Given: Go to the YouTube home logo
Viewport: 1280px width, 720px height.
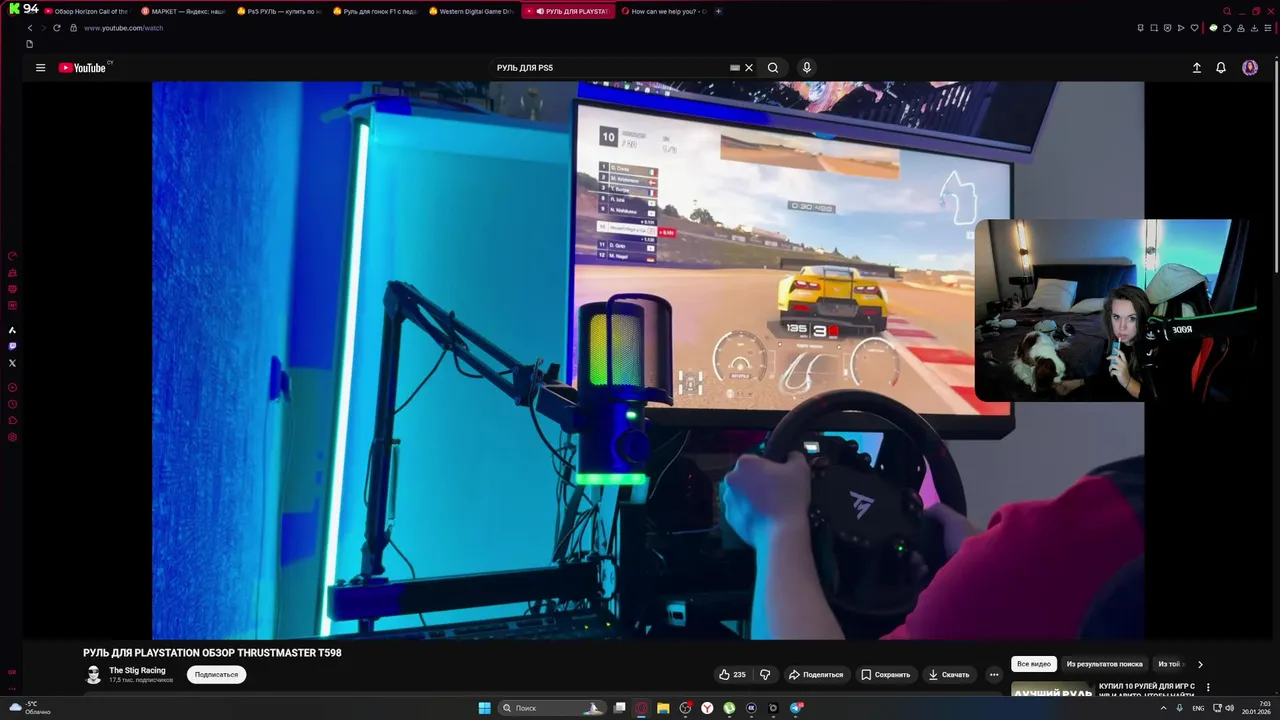Looking at the screenshot, I should [82, 68].
